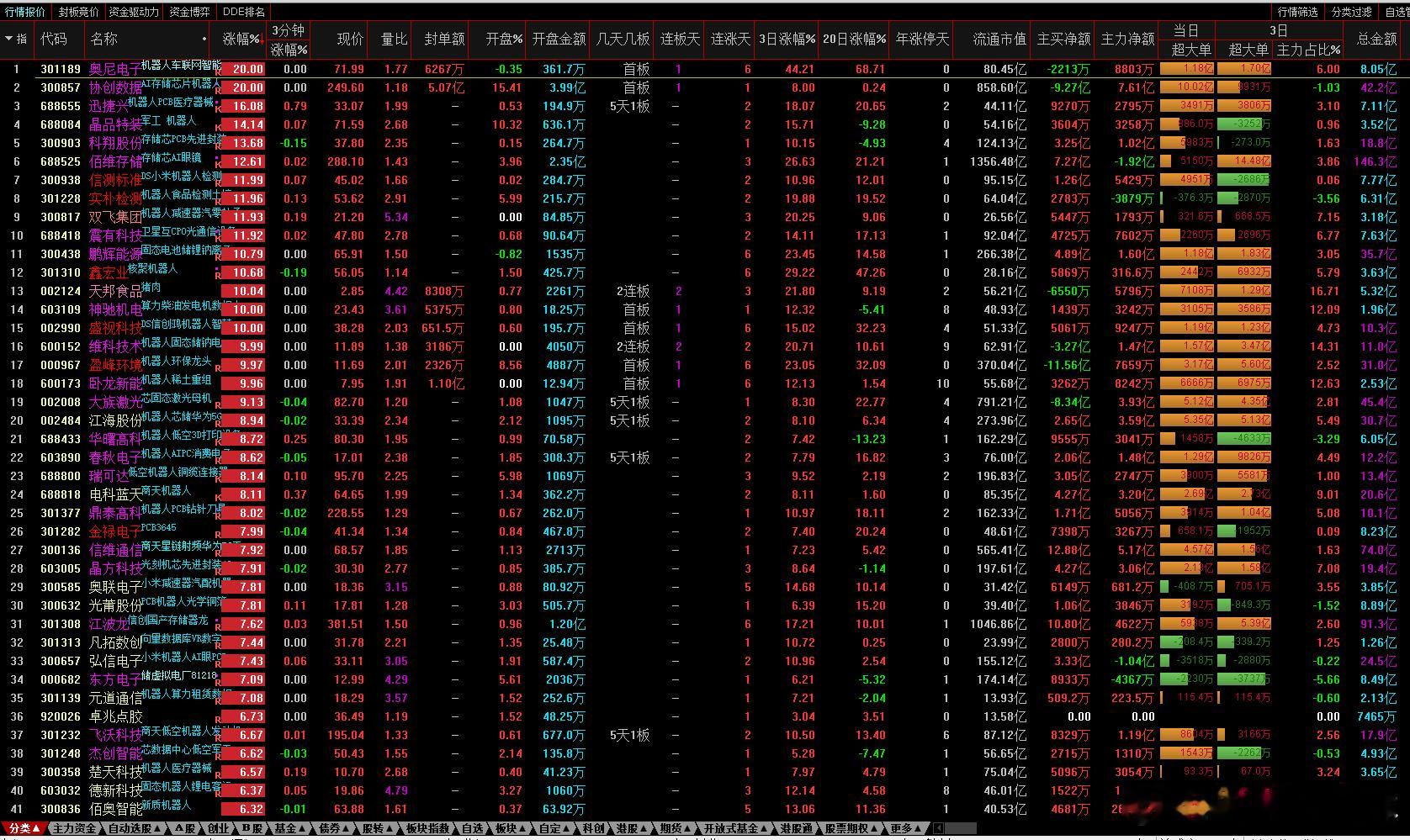Select stock name 电科蓝天
The height and width of the screenshot is (840, 1410).
[115, 494]
